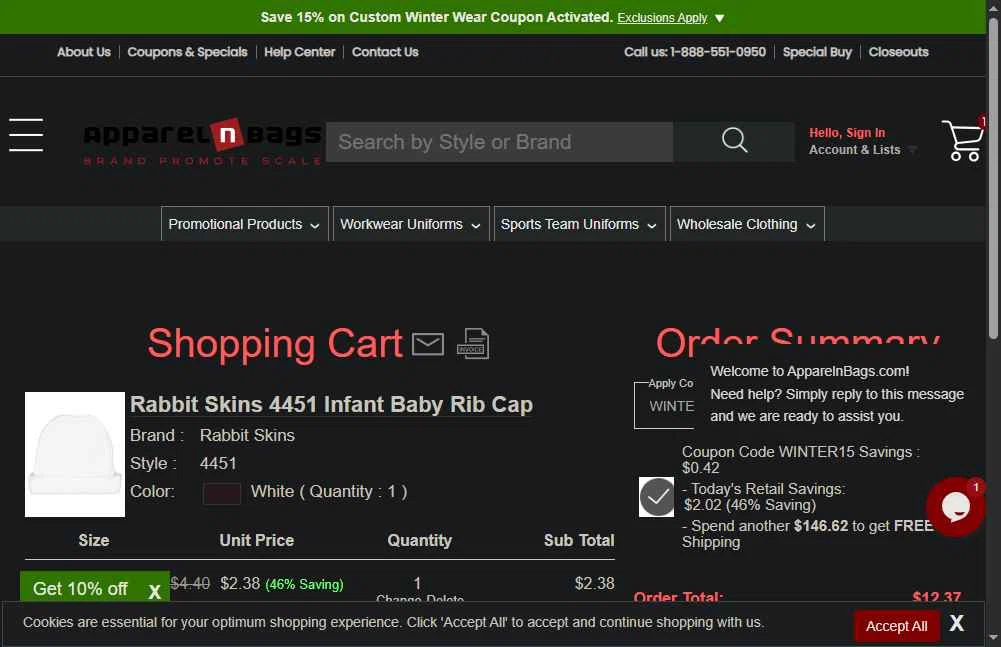The image size is (1001, 647).
Task: Click Get 10% off button
Action: [x=80, y=588]
